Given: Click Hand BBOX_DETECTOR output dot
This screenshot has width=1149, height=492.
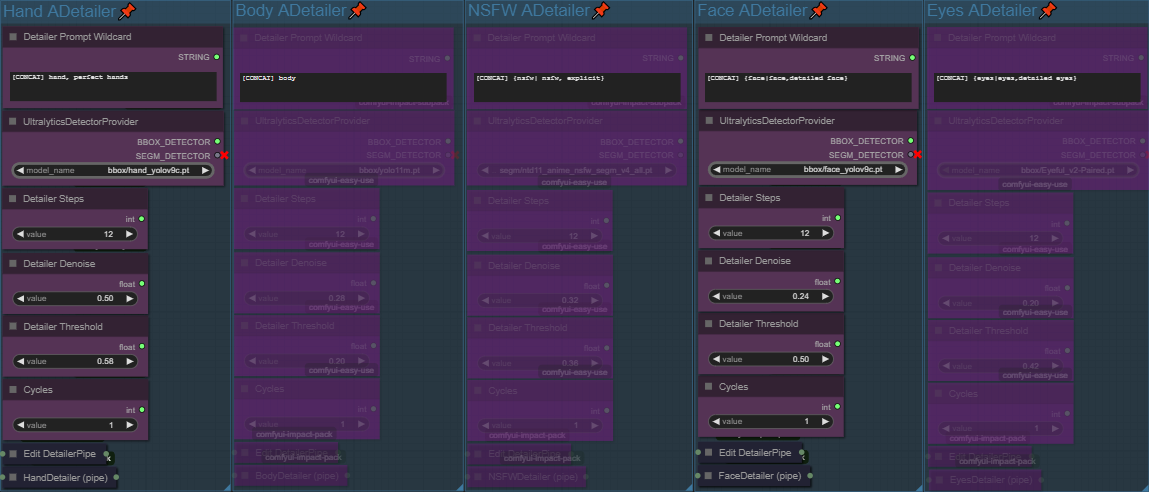Looking at the screenshot, I should point(217,142).
